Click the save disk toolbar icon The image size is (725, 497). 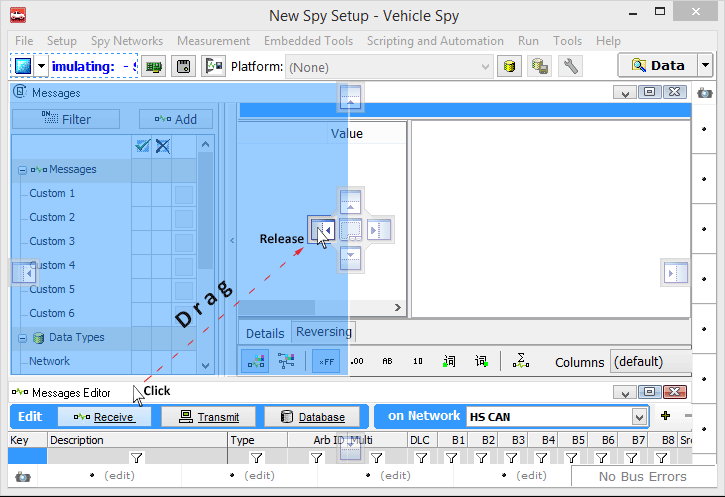(x=183, y=66)
